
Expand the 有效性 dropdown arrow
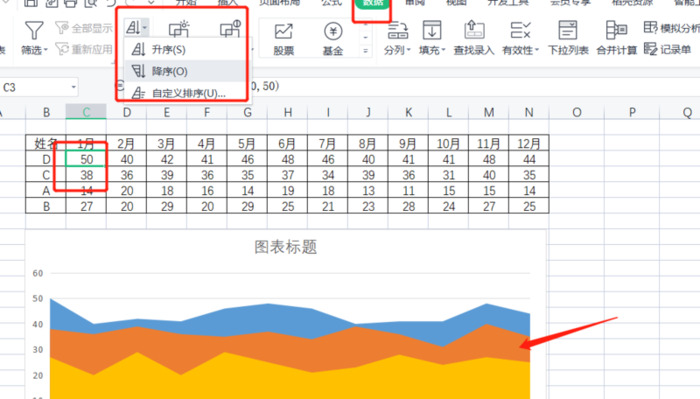tap(537, 50)
